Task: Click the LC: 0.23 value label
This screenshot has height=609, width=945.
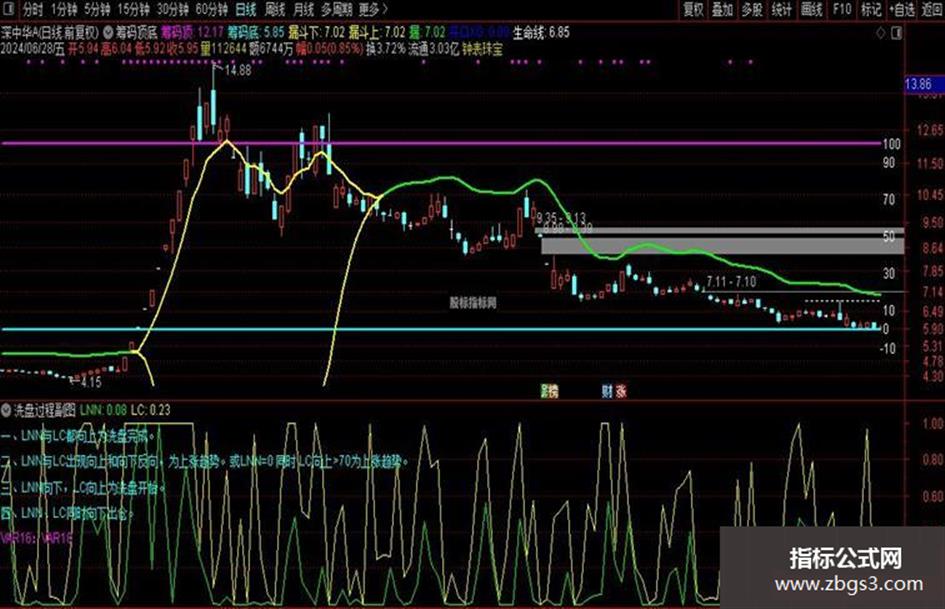Action: click(150, 411)
